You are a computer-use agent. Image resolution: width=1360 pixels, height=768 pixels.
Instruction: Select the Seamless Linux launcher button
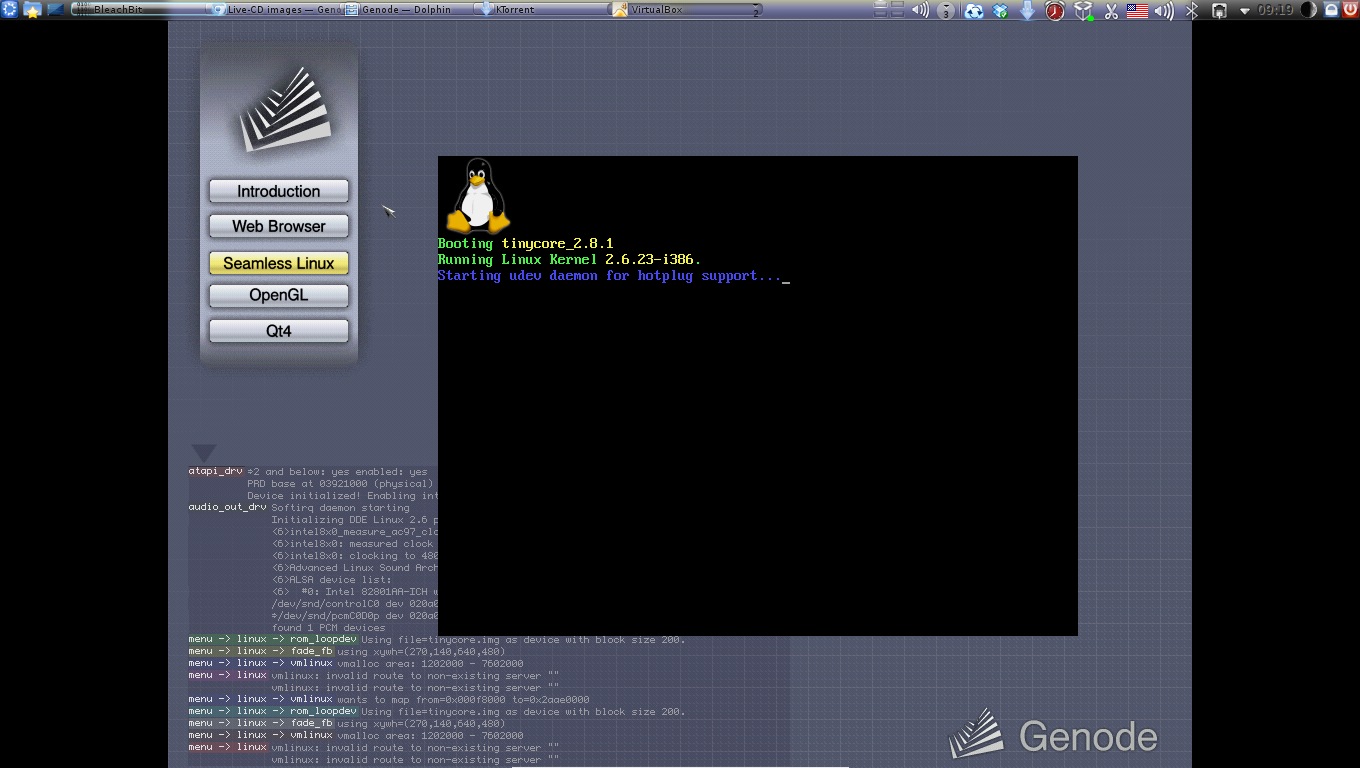point(279,263)
